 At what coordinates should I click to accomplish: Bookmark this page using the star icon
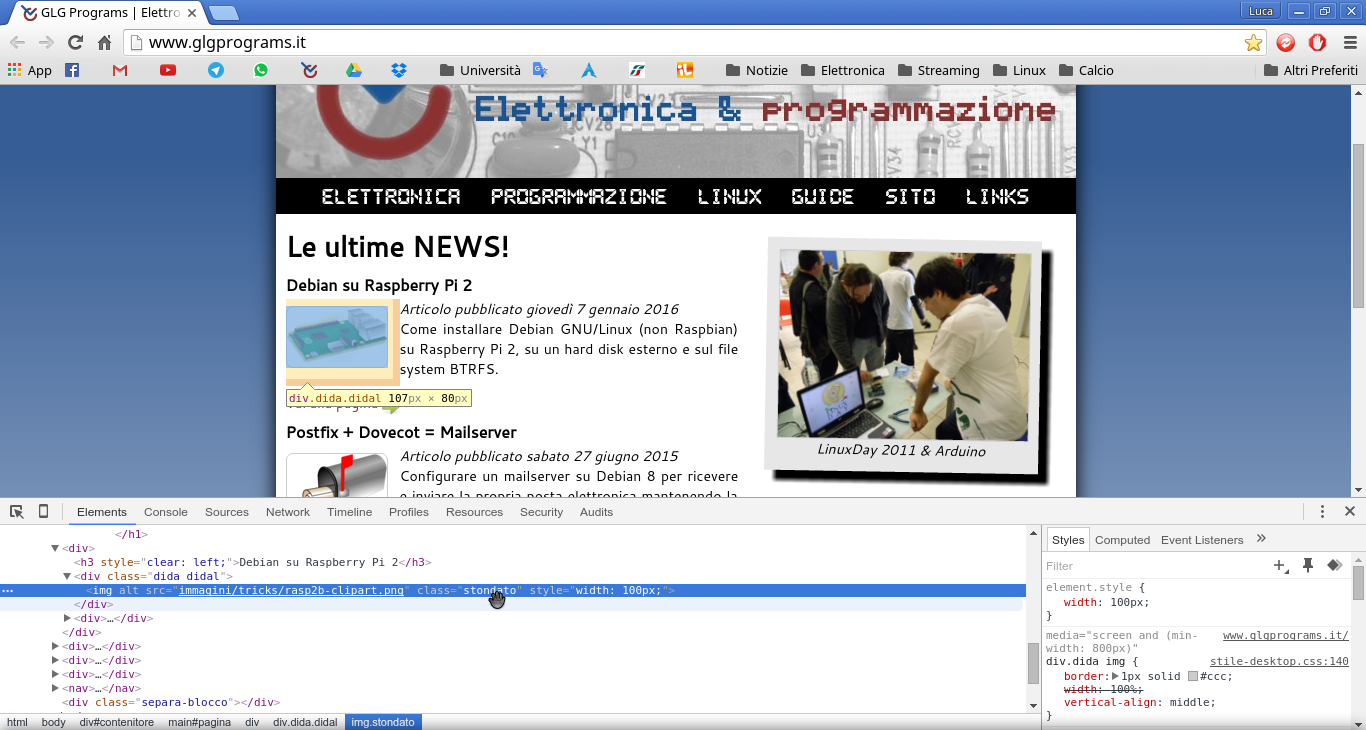point(1253,42)
